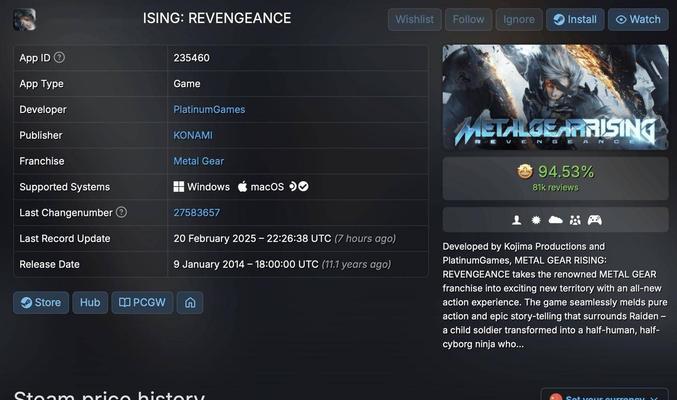Click the Last Changenumber help icon
Image resolution: width=677 pixels, height=400 pixels.
coord(121,213)
